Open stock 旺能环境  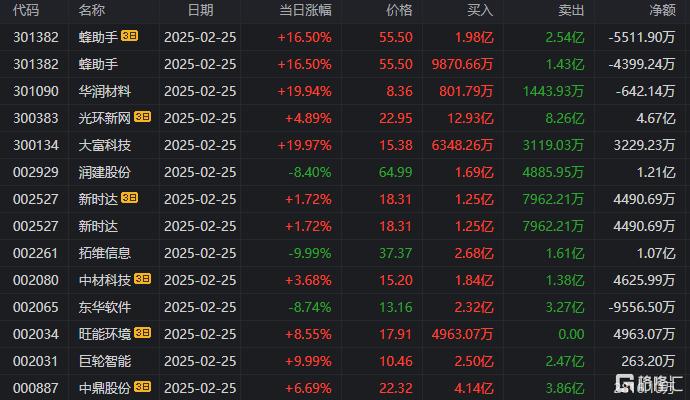(x=105, y=334)
